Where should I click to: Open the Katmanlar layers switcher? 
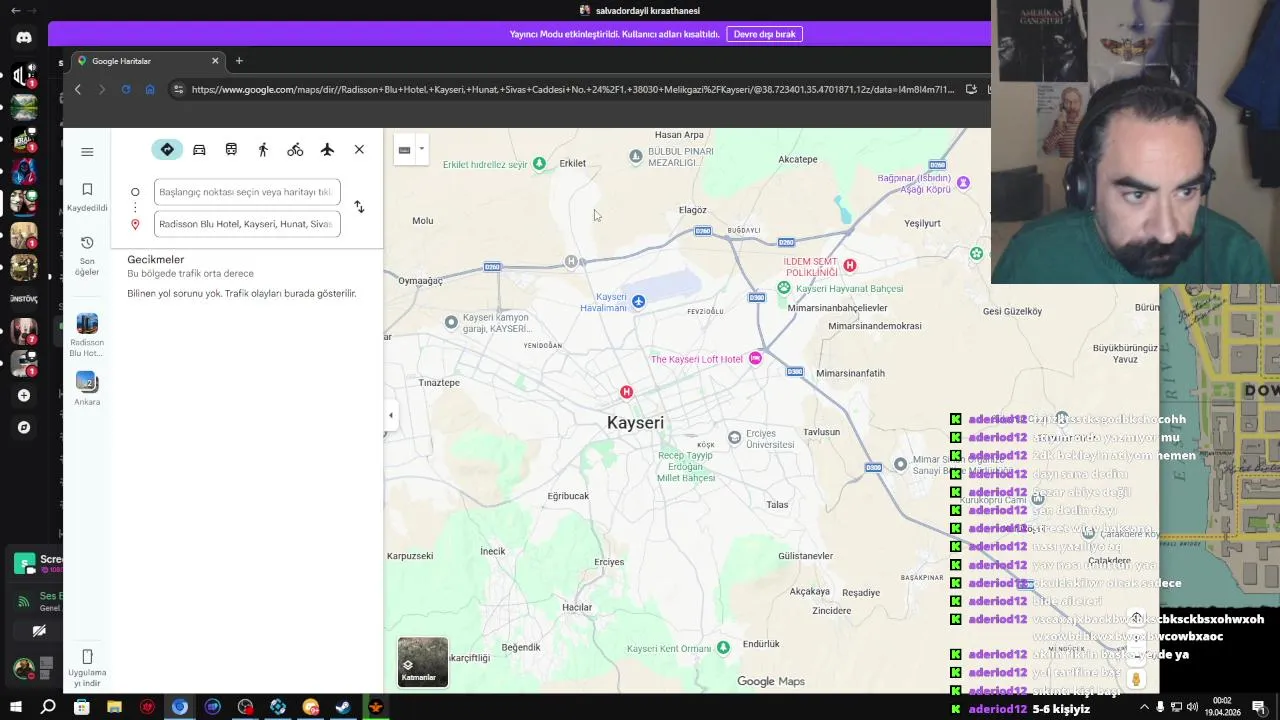pyautogui.click(x=423, y=663)
